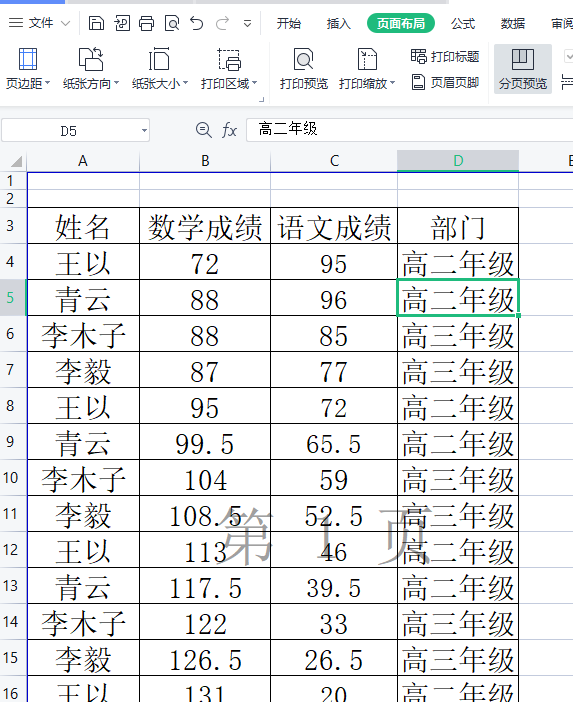Click the 页眉页脚 header footer button
Image resolution: width=573 pixels, height=702 pixels.
pyautogui.click(x=445, y=82)
